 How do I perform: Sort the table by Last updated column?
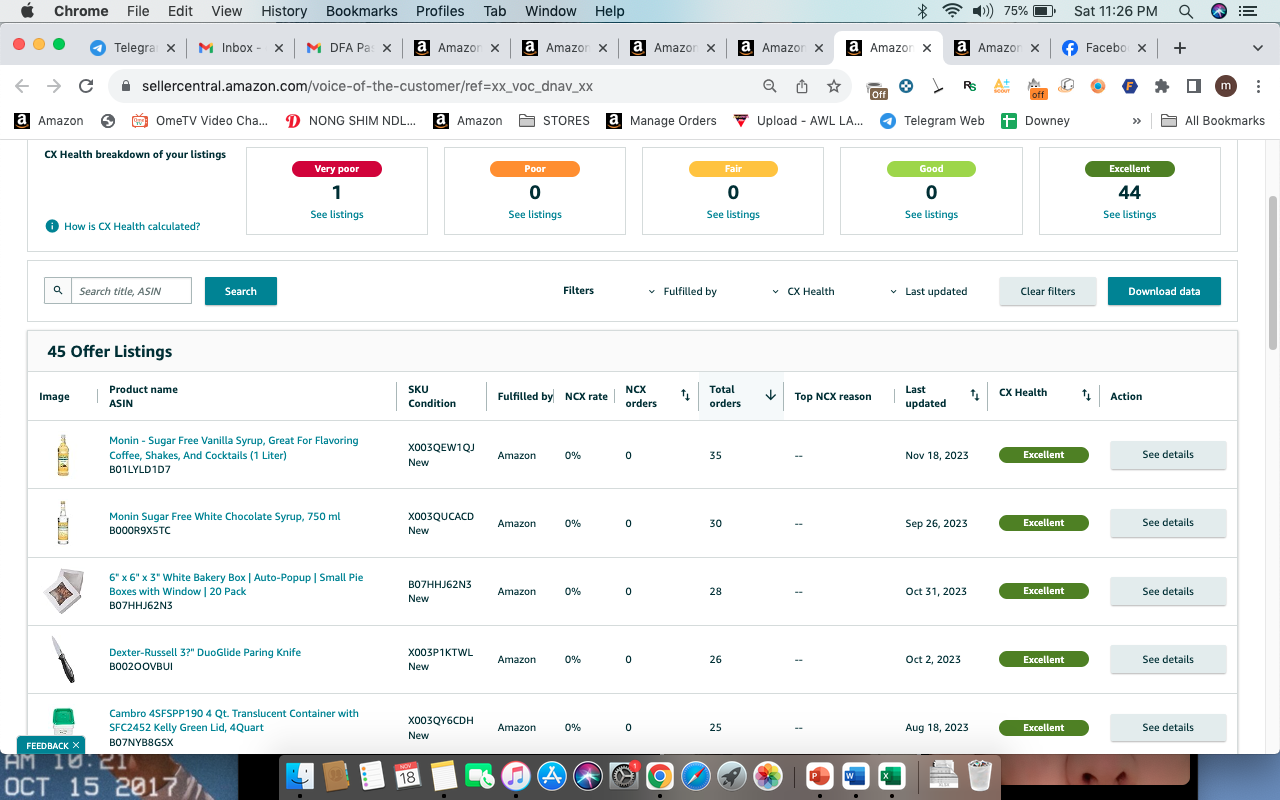pyautogui.click(x=975, y=396)
